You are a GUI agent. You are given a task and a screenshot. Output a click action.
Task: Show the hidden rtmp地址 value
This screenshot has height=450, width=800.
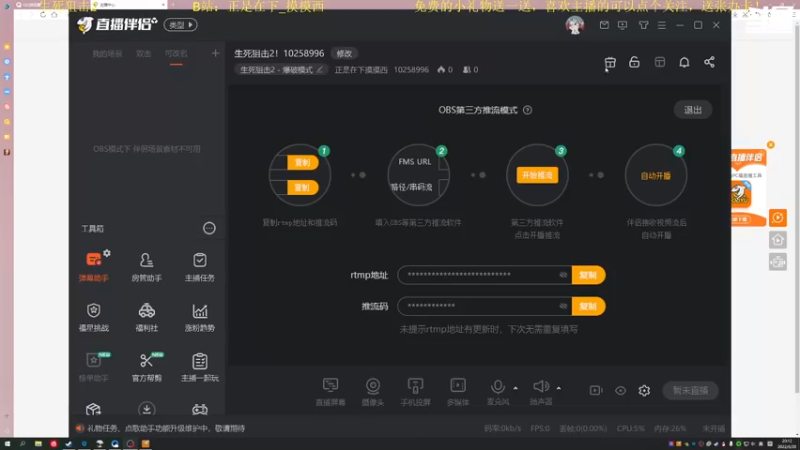click(x=563, y=275)
